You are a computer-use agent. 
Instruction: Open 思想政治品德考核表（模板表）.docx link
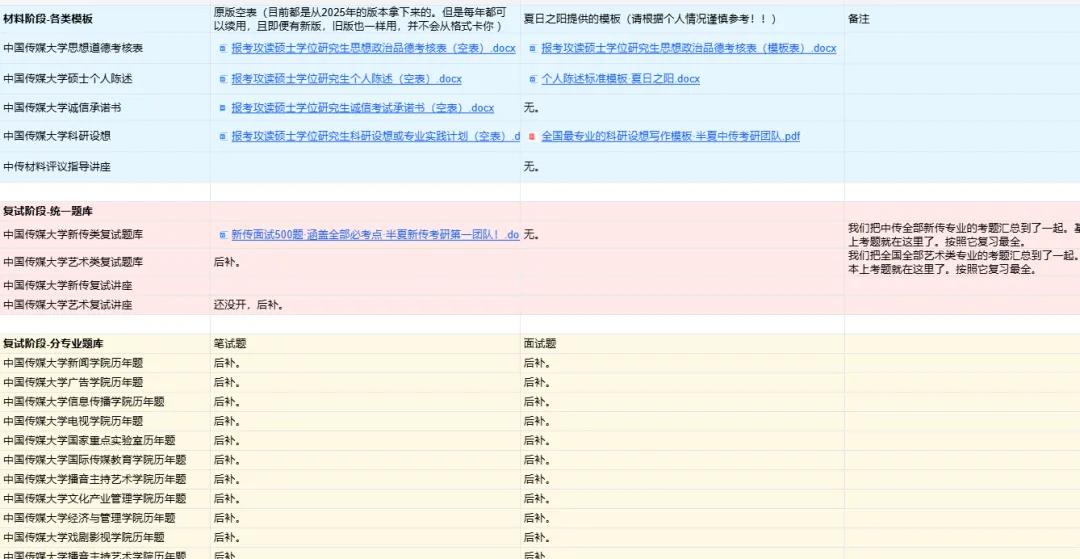tap(689, 48)
